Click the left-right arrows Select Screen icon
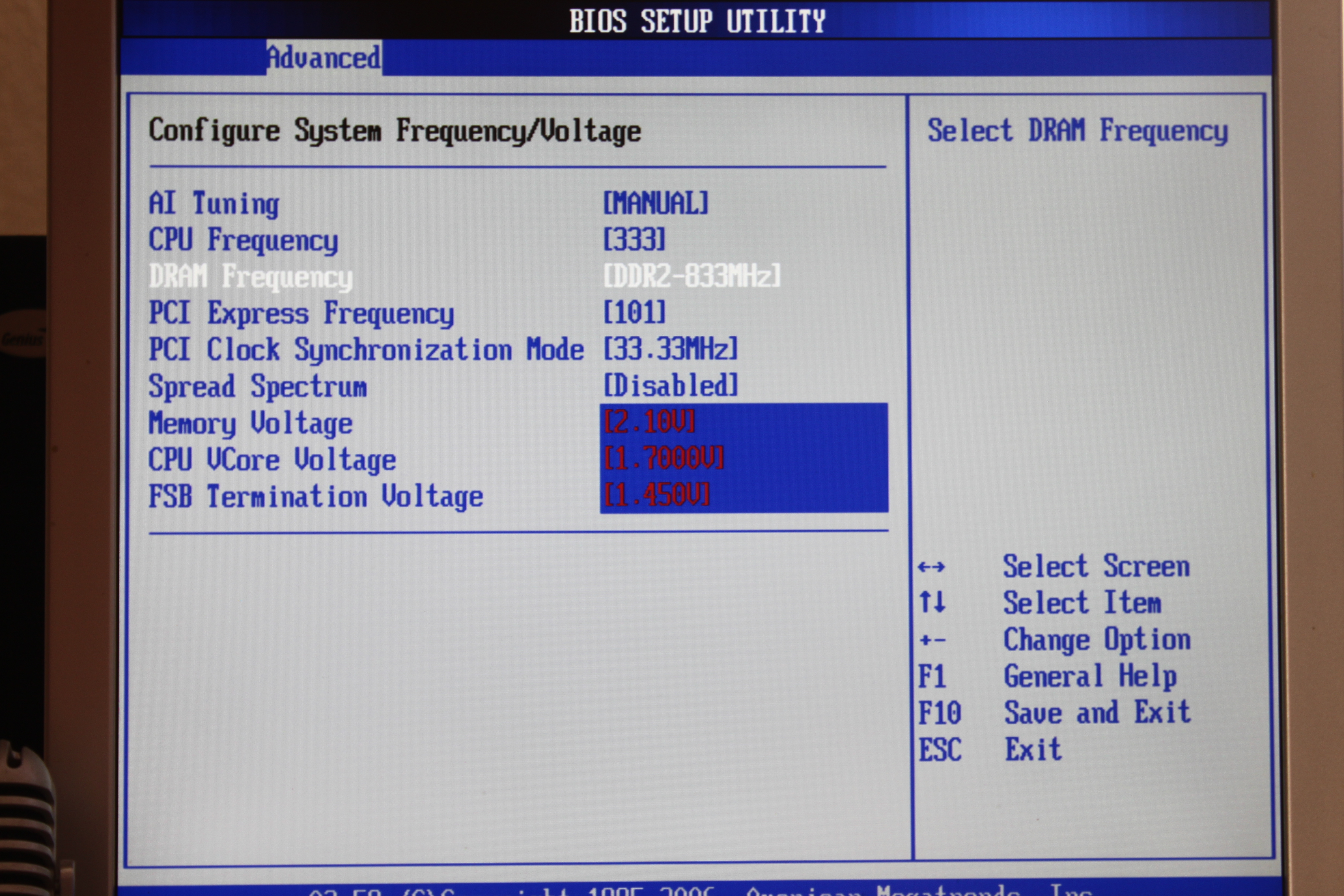 click(x=931, y=567)
